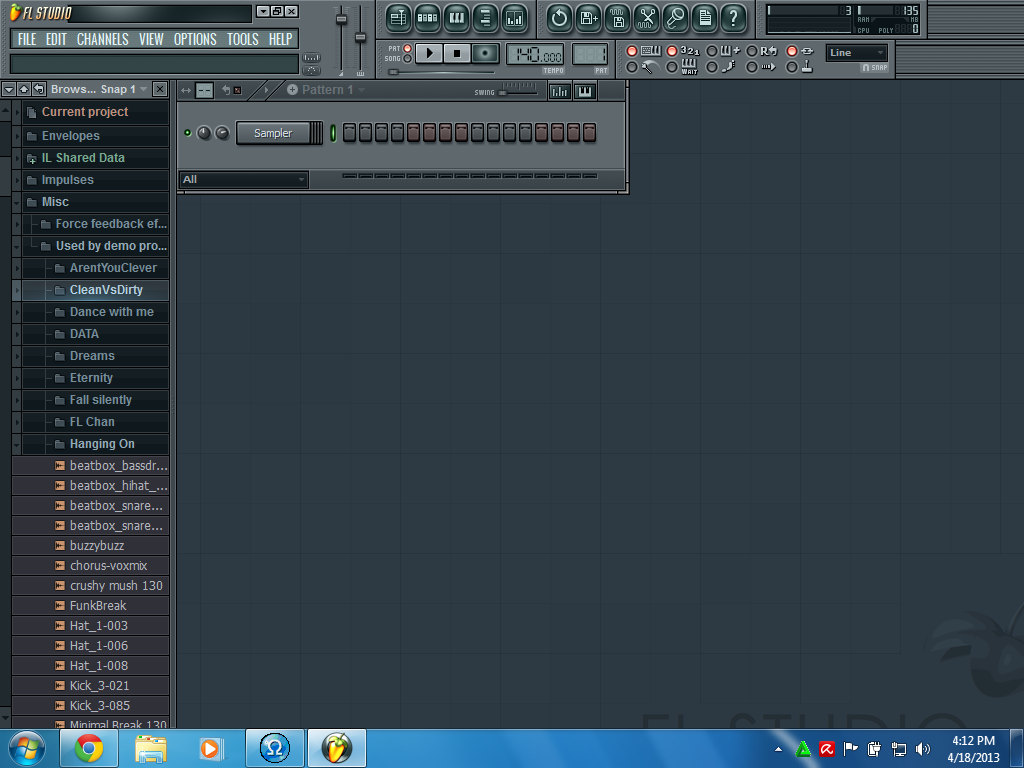The height and width of the screenshot is (768, 1024).
Task: Toggle the Sampler channel mute LED
Action: pos(187,133)
